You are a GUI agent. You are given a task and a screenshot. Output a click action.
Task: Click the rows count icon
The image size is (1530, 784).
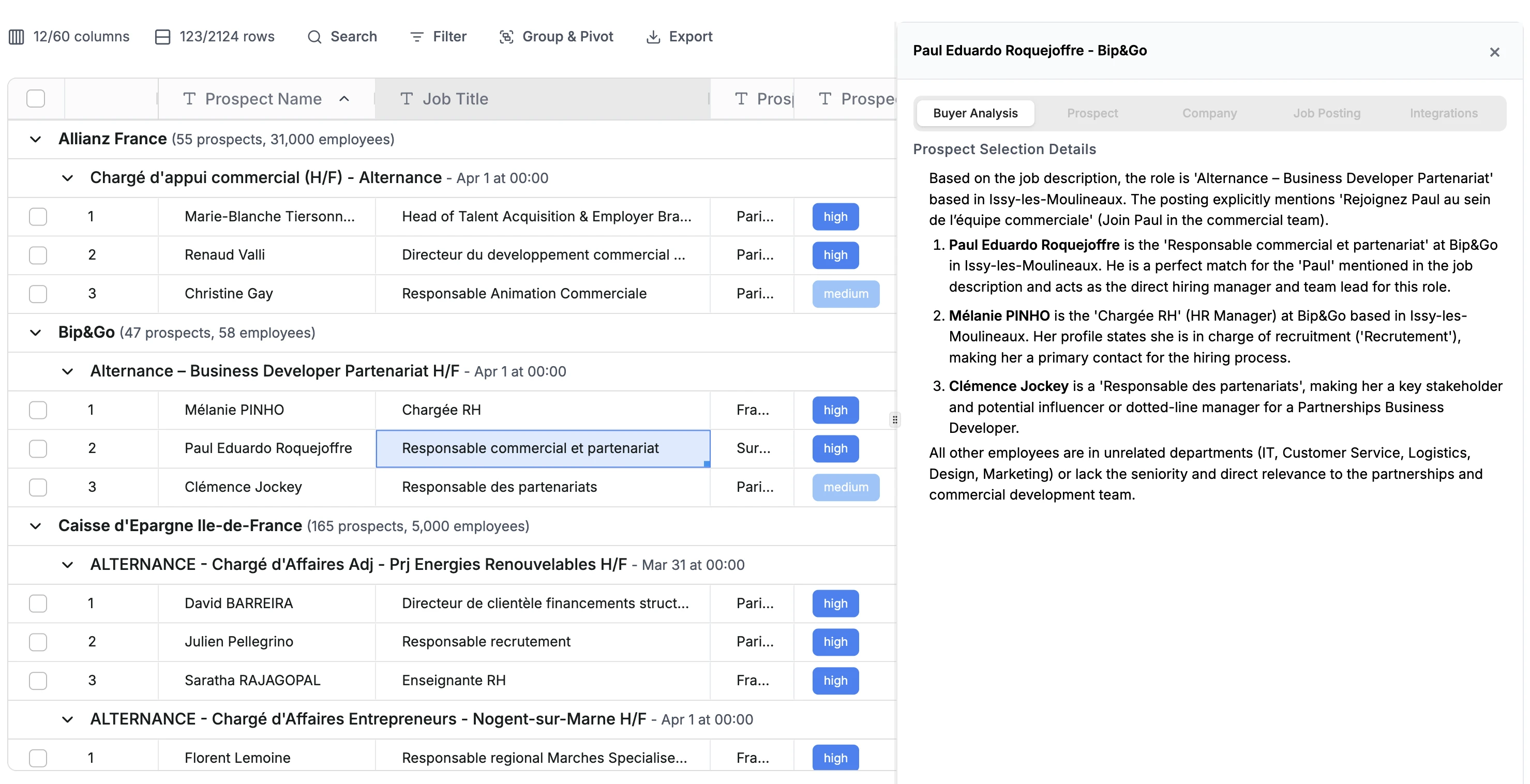(x=162, y=37)
